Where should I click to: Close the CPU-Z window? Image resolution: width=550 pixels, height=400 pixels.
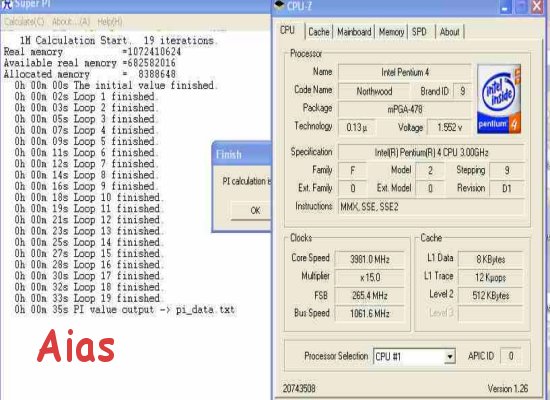[537, 7]
